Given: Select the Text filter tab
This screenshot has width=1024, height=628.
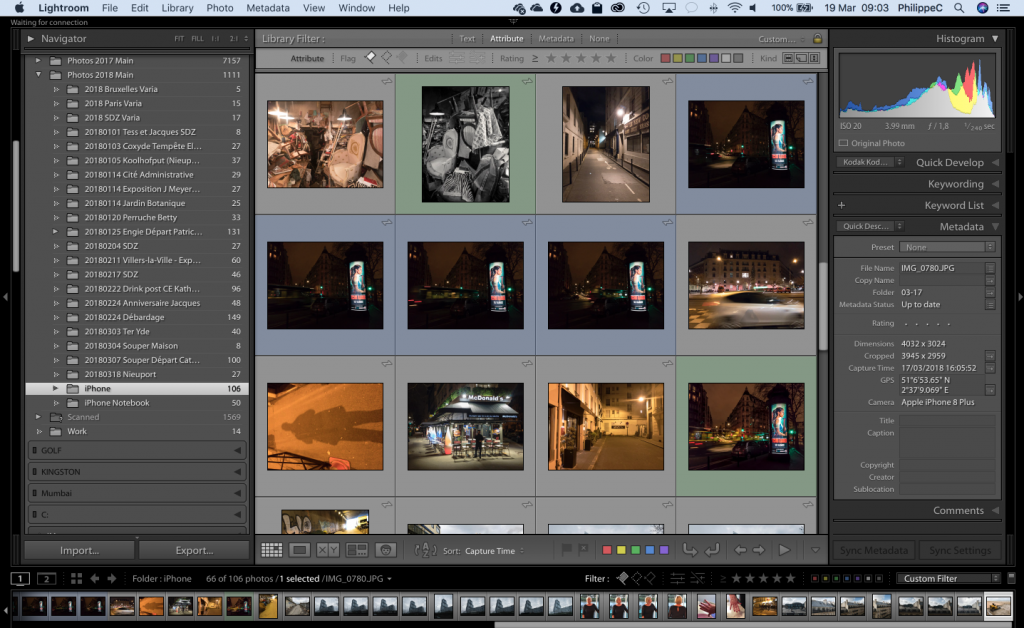Looking at the screenshot, I should pos(467,39).
